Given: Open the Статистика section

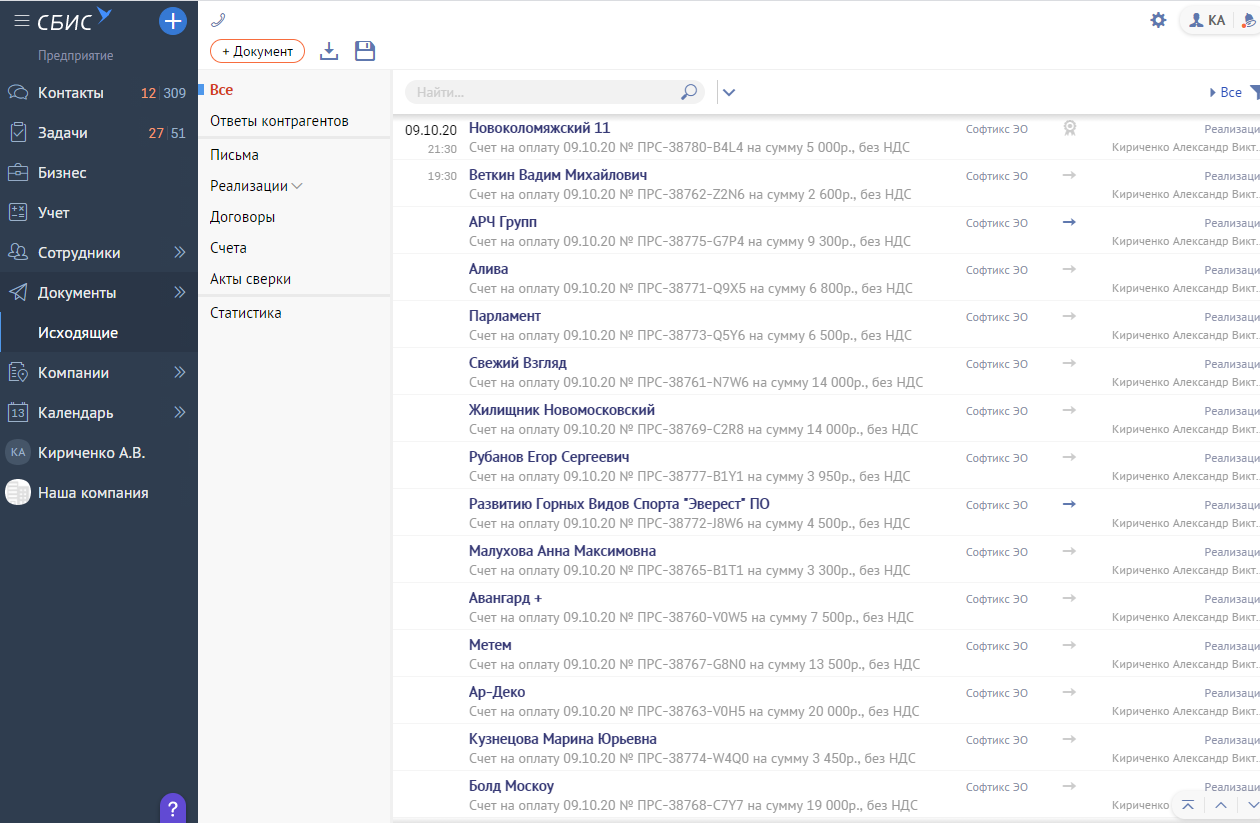Looking at the screenshot, I should tap(245, 313).
